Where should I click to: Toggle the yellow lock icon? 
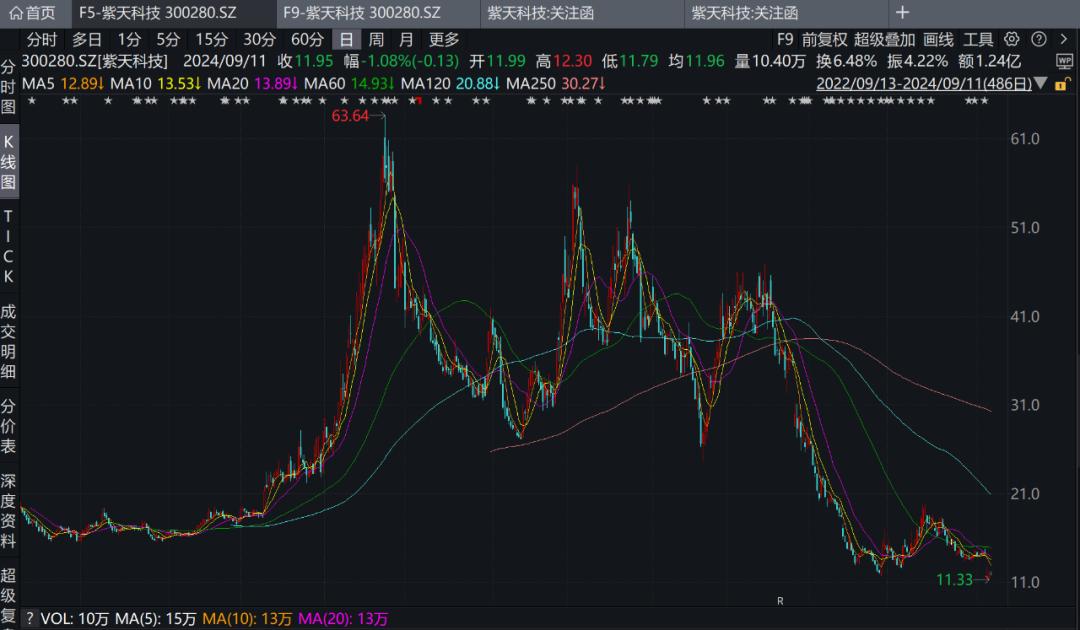coord(1063,84)
